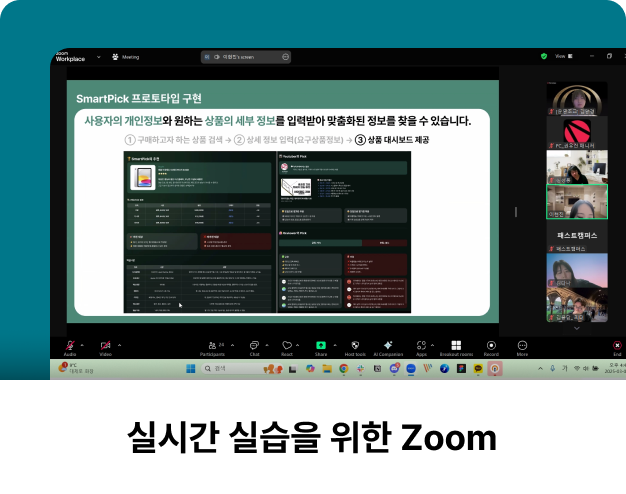
Task: Expand video options arrow next to Video
Action: (x=119, y=345)
